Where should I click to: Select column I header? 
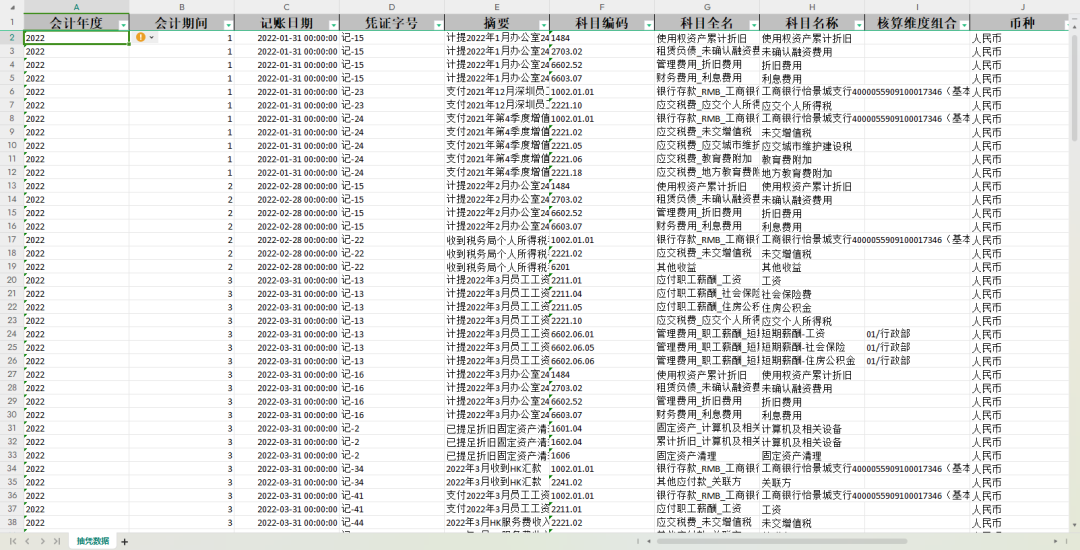coord(917,6)
